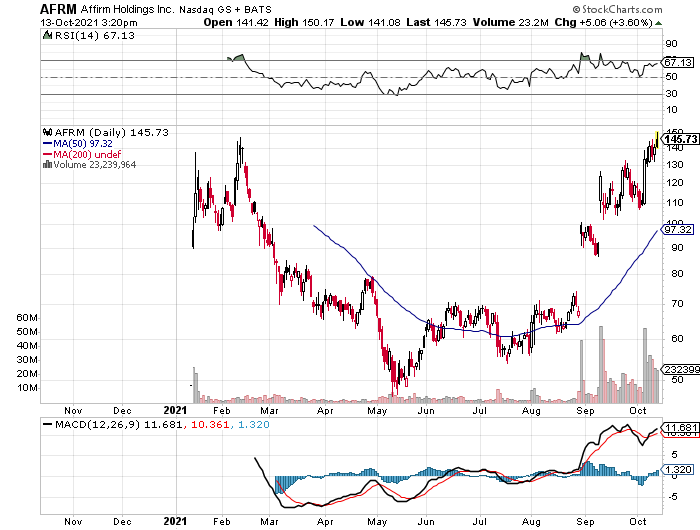Click the Affirm Holdings Inc. company name

pos(128,9)
